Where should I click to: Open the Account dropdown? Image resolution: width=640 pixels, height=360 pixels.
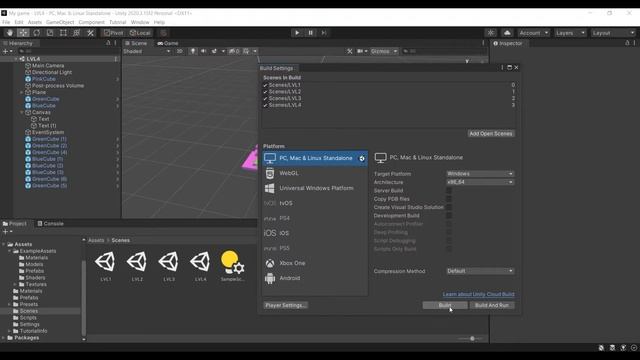533,33
